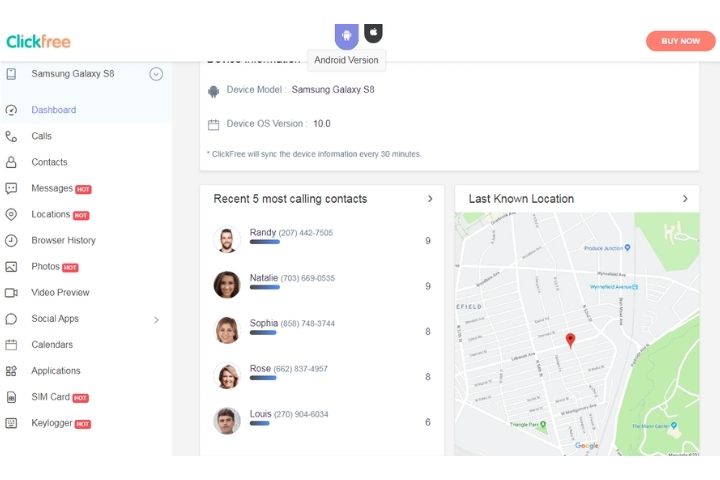Click the phone device icon in sidebar
Image resolution: width=720 pixels, height=480 pixels.
11,74
